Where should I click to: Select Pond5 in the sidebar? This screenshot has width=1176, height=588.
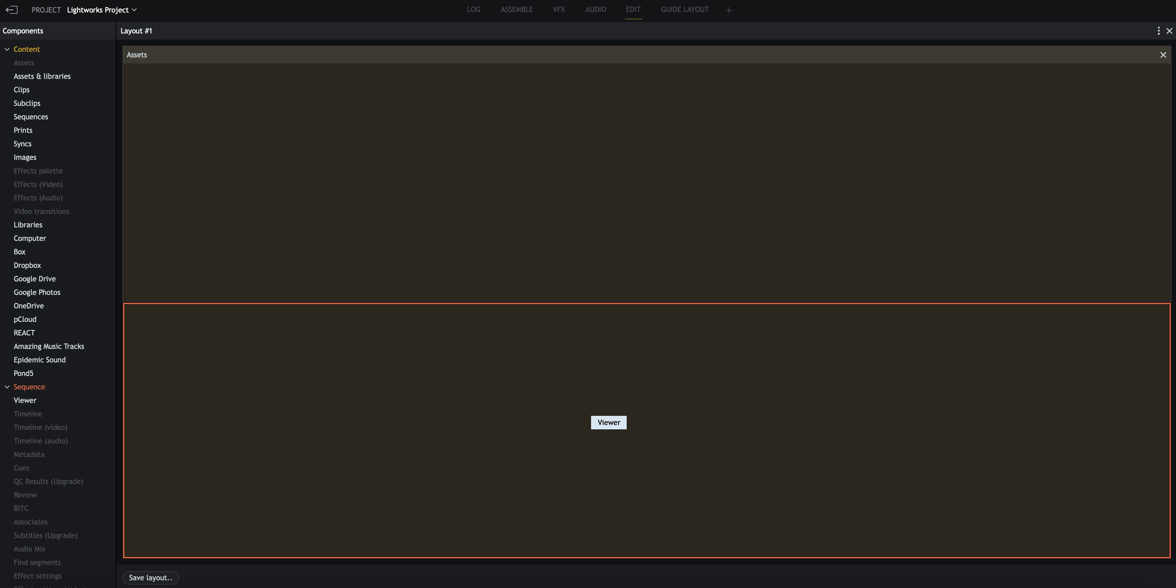pos(23,373)
